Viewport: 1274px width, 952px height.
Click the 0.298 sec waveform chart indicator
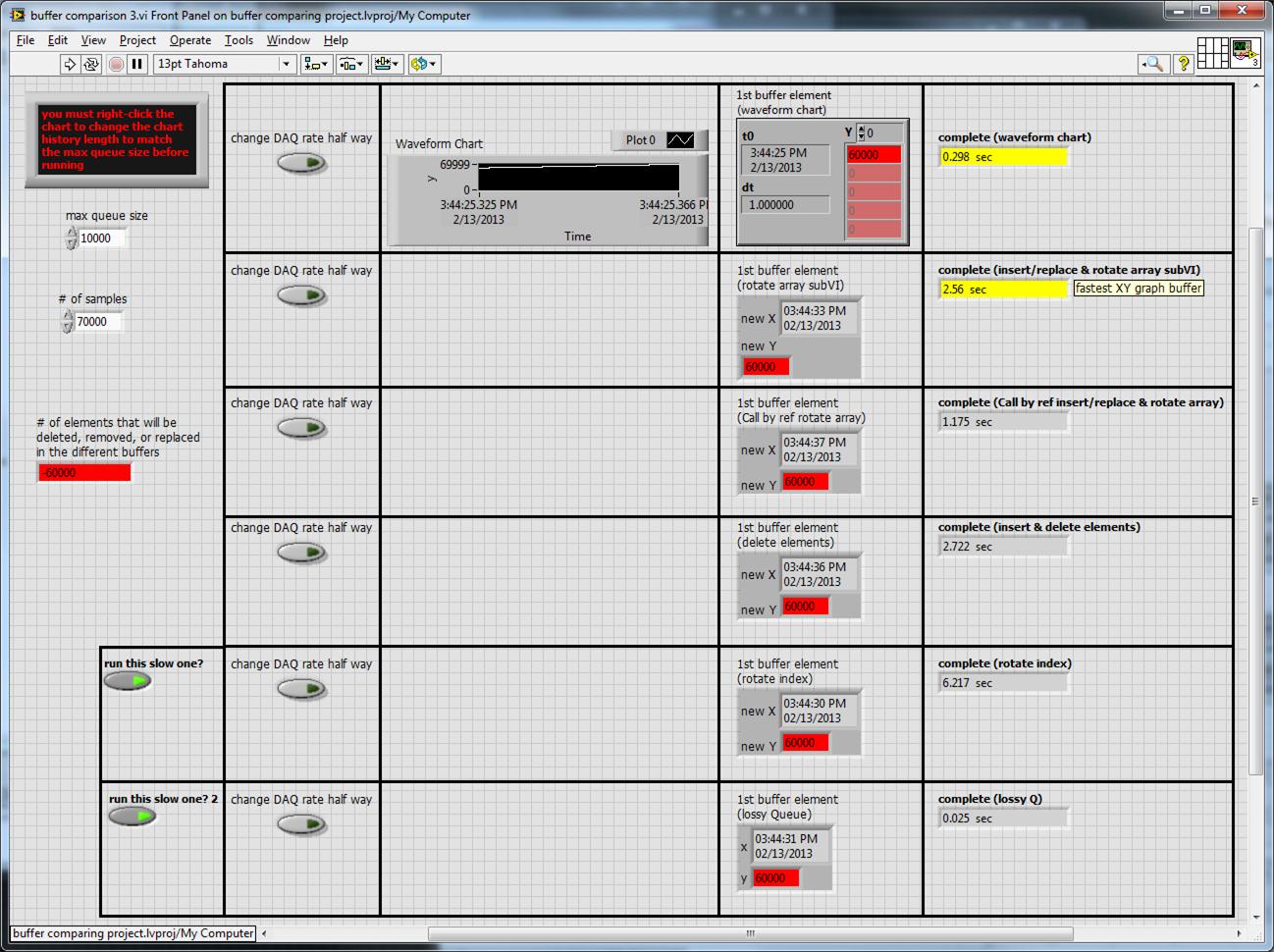[x=1003, y=157]
